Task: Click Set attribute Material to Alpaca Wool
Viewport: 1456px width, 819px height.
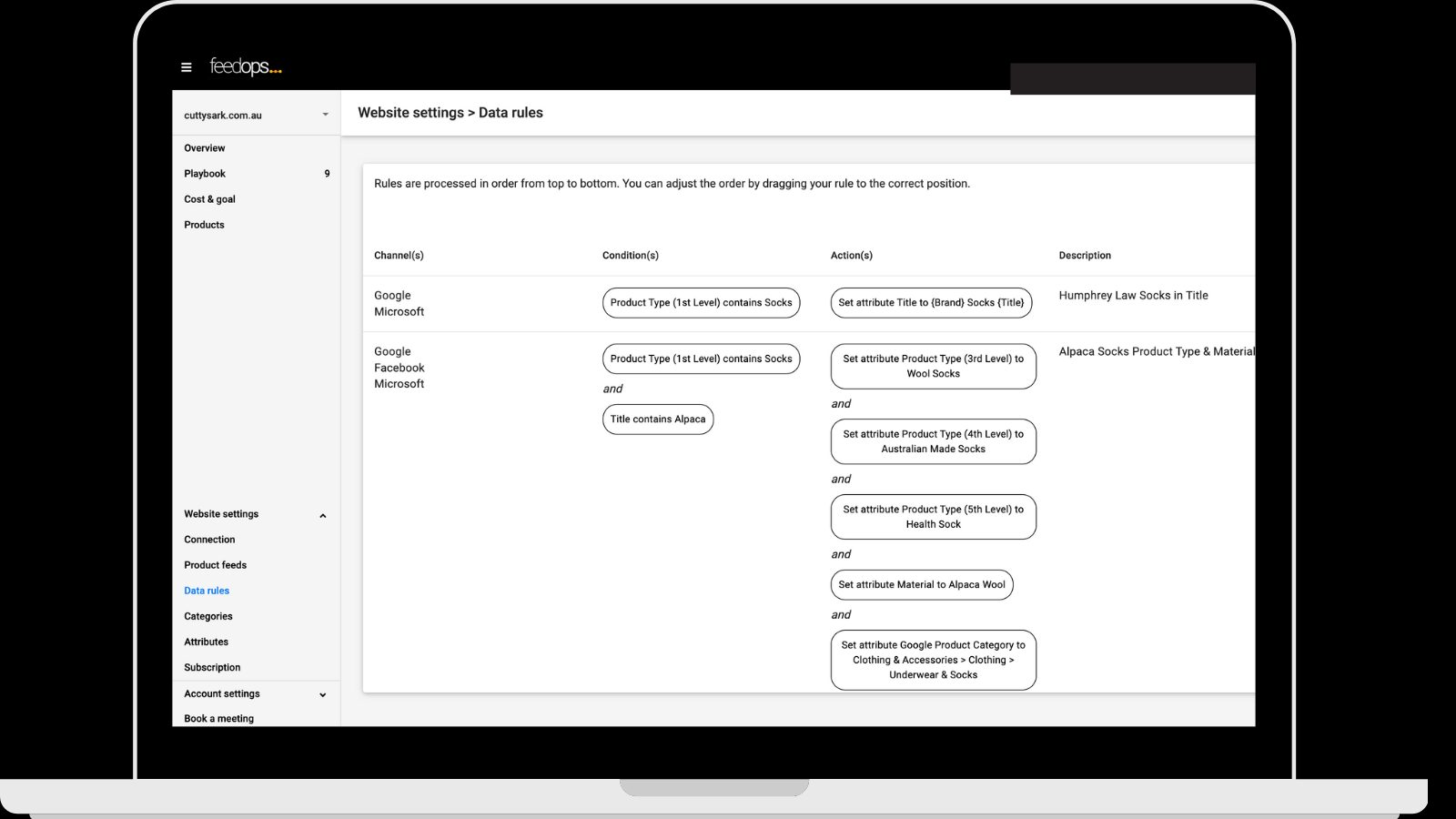Action: (x=921, y=585)
